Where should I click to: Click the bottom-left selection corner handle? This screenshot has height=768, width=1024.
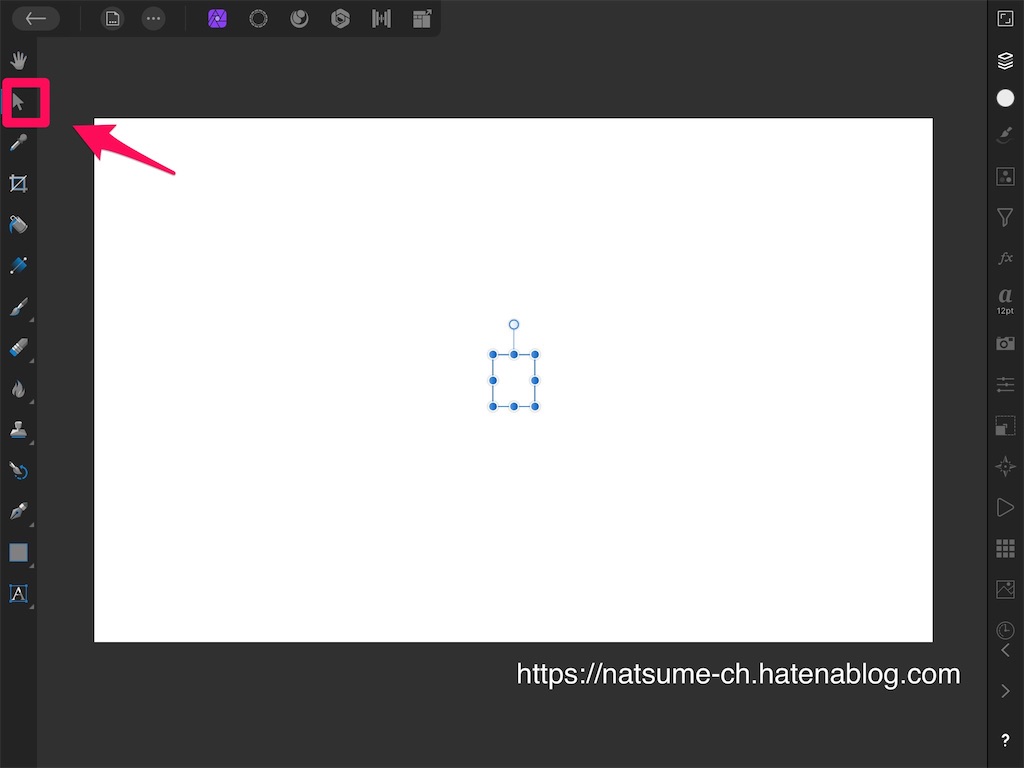(x=493, y=406)
